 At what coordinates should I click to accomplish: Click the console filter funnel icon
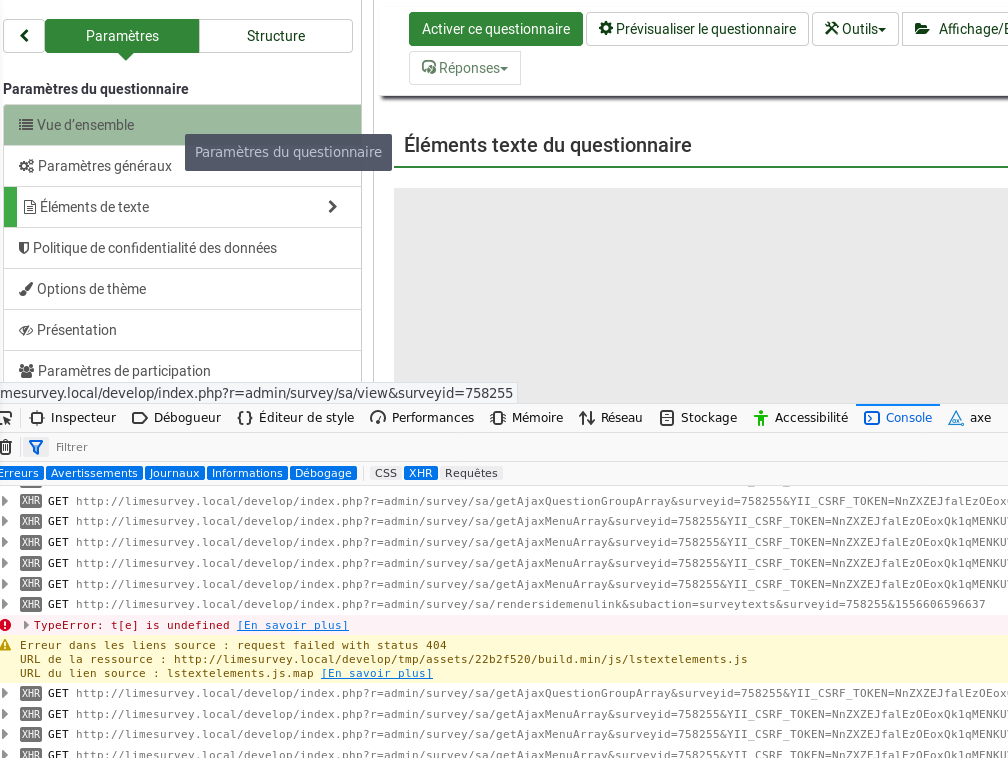click(x=36, y=447)
